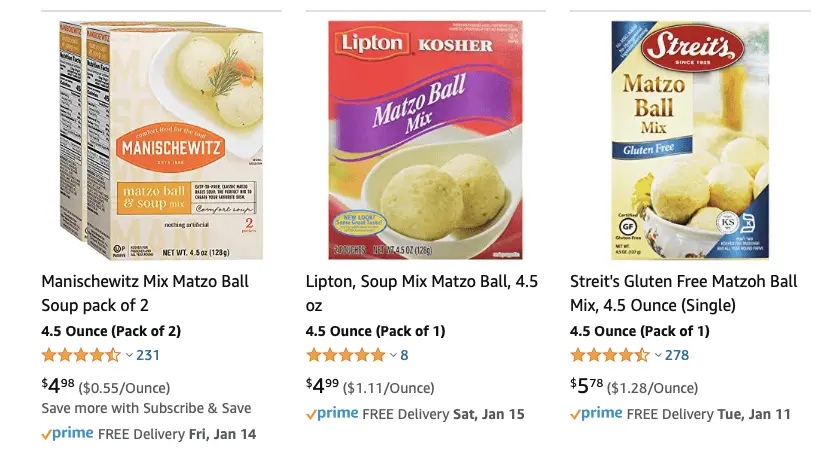The height and width of the screenshot is (465, 829).
Task: Click Manischewitz Mix Matzo Ball Soup title
Action: (145, 292)
